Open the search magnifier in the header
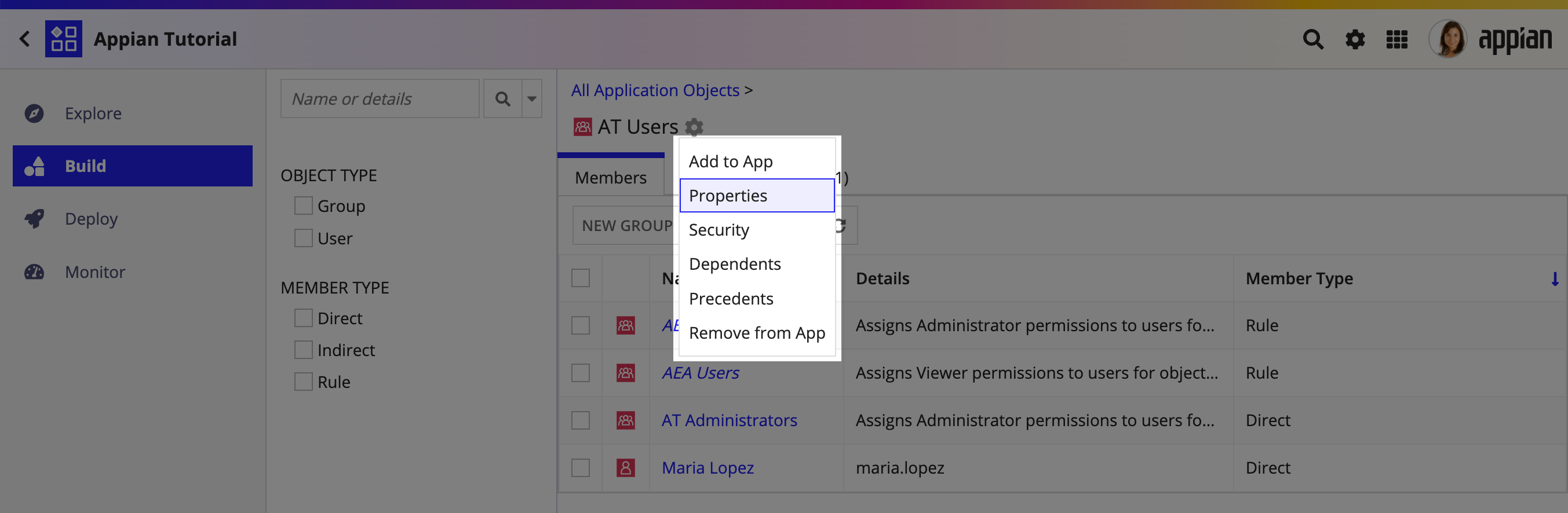Viewport: 1568px width, 513px height. 1313,39
